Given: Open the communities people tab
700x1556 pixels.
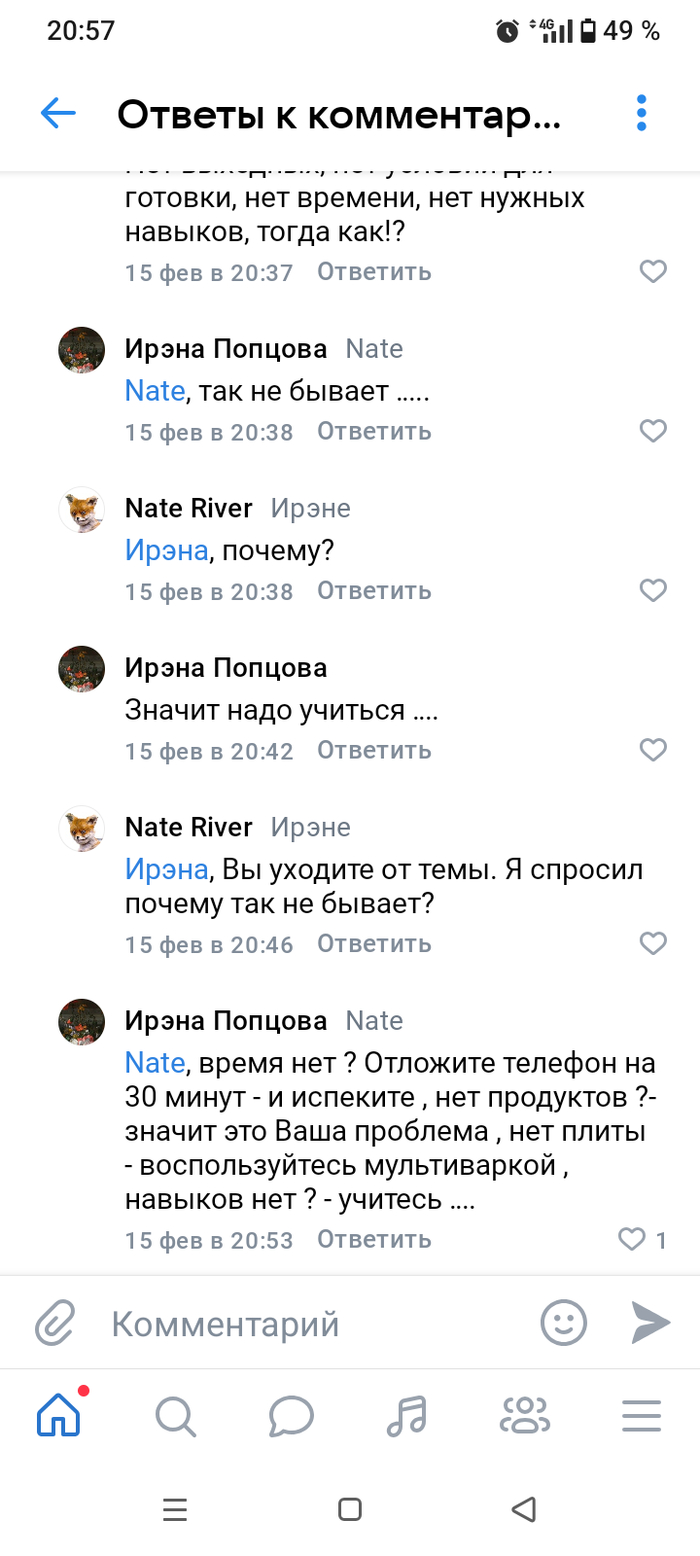Looking at the screenshot, I should click(x=525, y=1415).
